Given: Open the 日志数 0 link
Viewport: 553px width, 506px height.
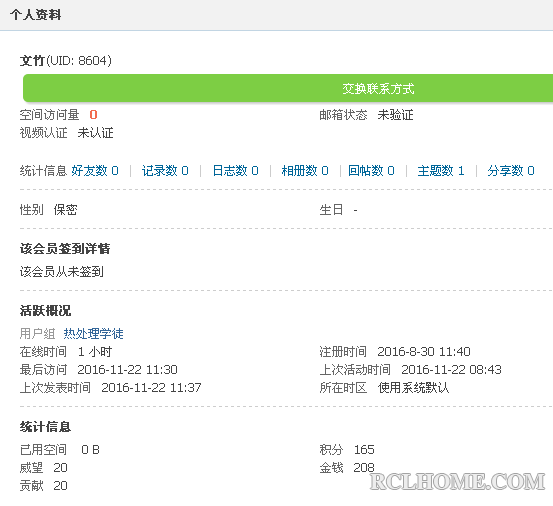Looking at the screenshot, I should pyautogui.click(x=235, y=171).
